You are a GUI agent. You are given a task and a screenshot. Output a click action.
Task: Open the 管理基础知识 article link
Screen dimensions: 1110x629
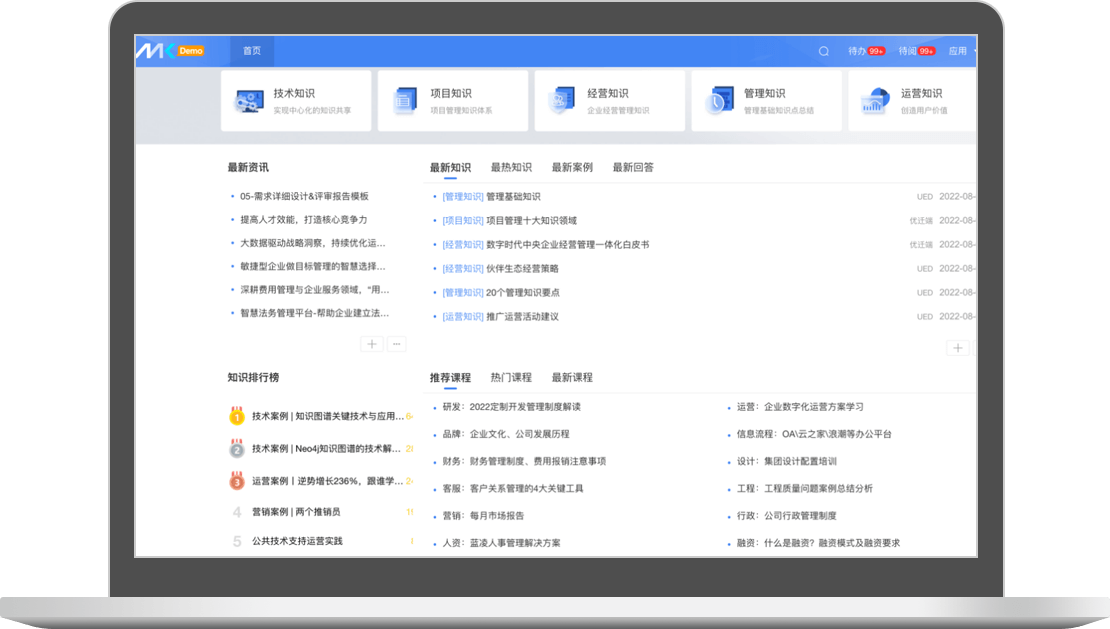(x=513, y=197)
